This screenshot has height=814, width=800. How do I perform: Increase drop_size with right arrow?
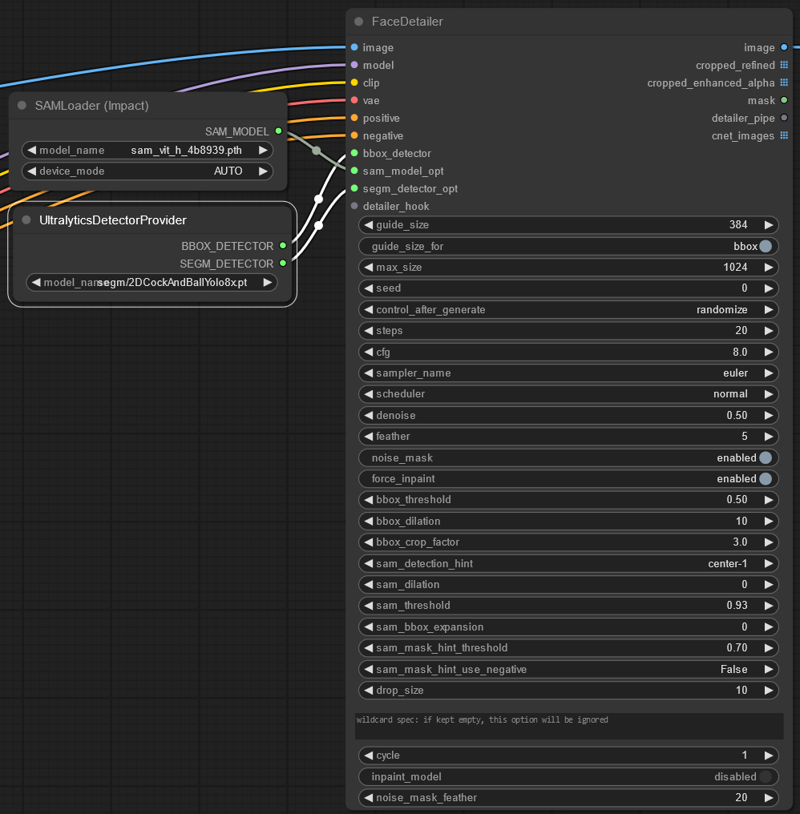coord(768,690)
